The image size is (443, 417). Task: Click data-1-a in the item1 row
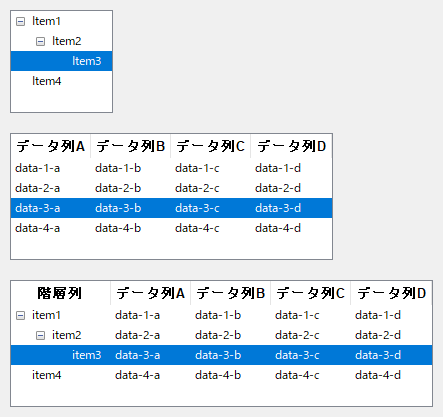138,315
